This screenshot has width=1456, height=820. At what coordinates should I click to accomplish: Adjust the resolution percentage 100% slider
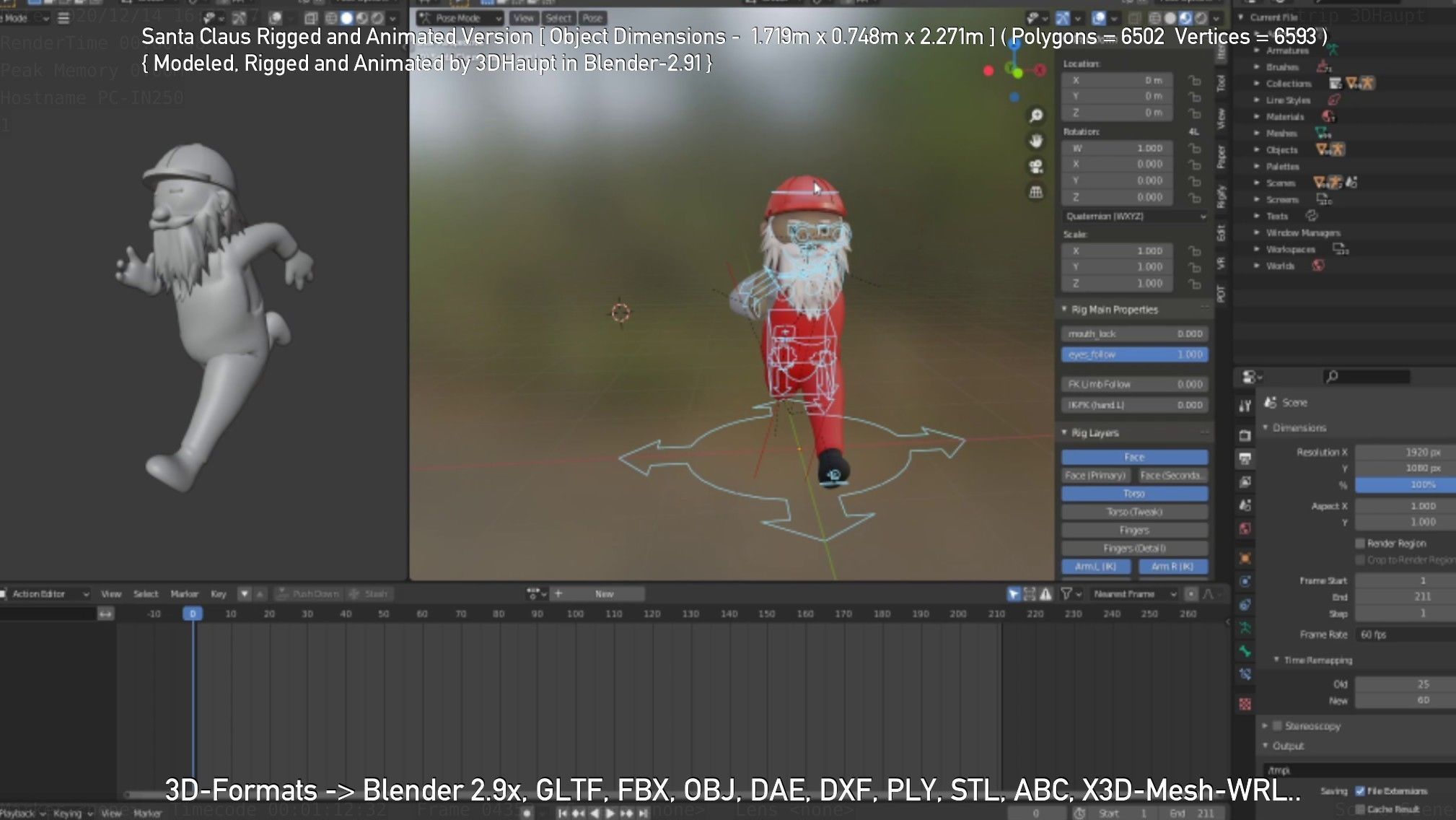1405,485
